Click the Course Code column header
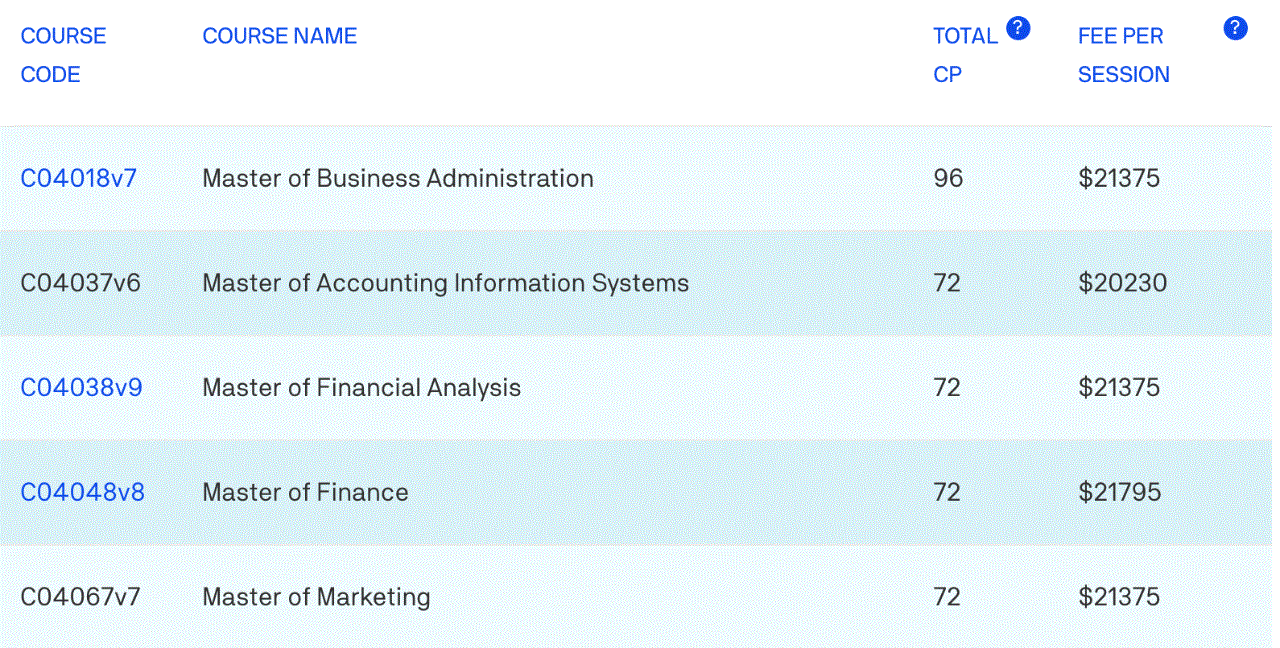 coord(63,55)
